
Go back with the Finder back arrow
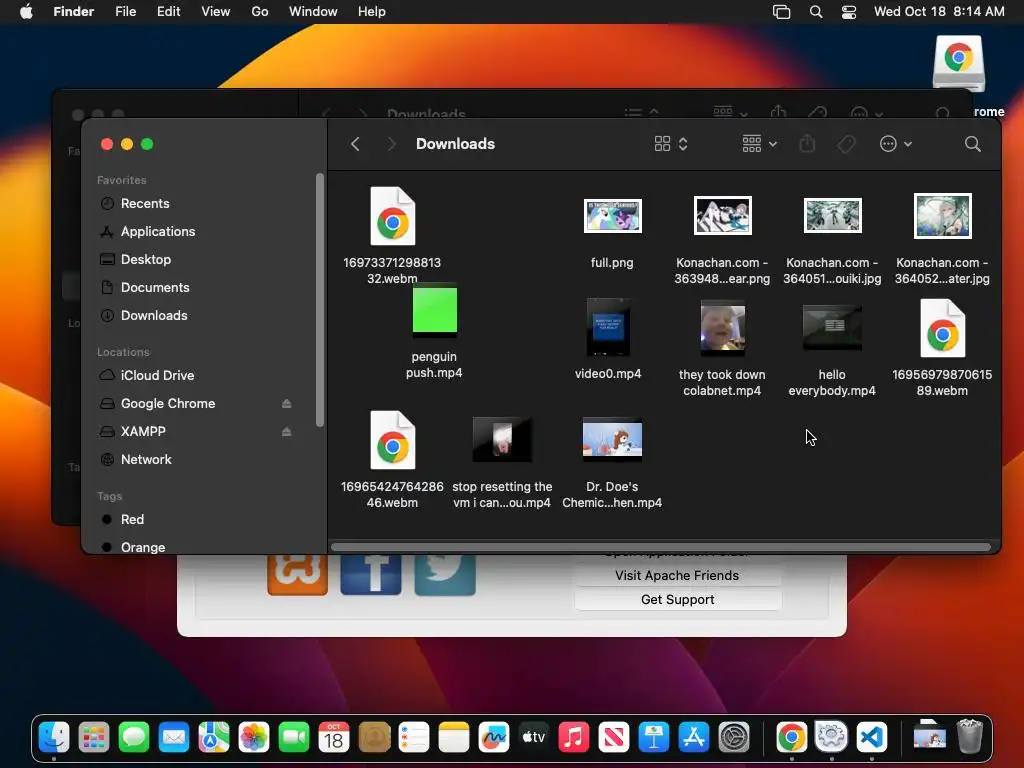pos(355,144)
